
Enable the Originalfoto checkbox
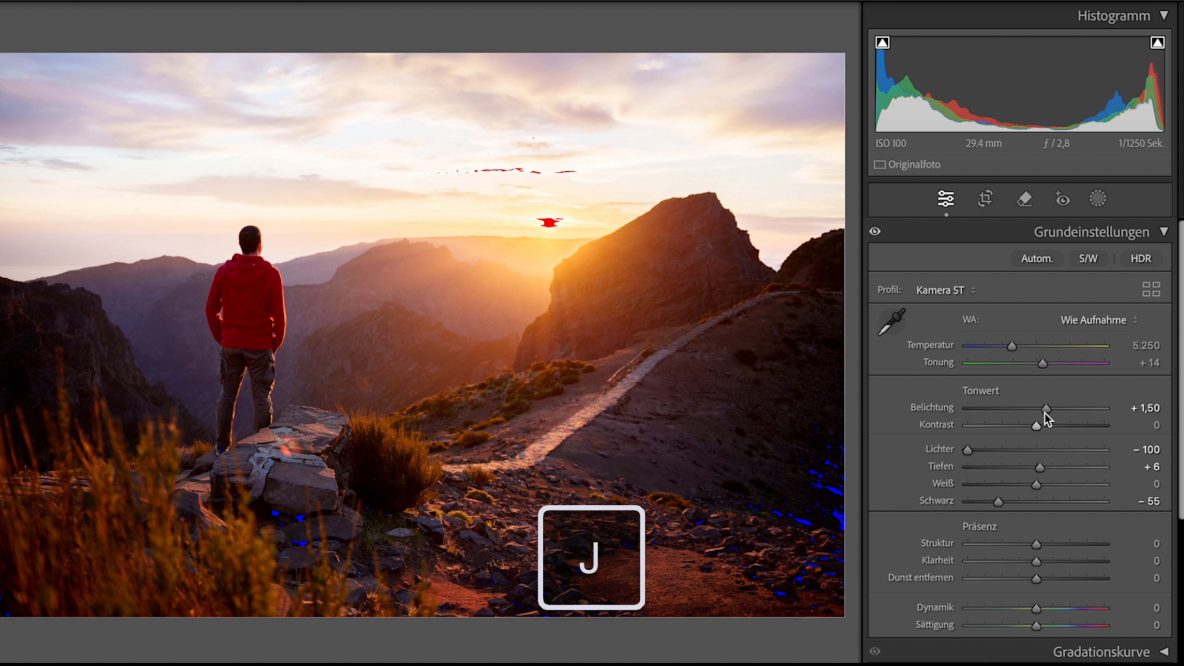(880, 165)
